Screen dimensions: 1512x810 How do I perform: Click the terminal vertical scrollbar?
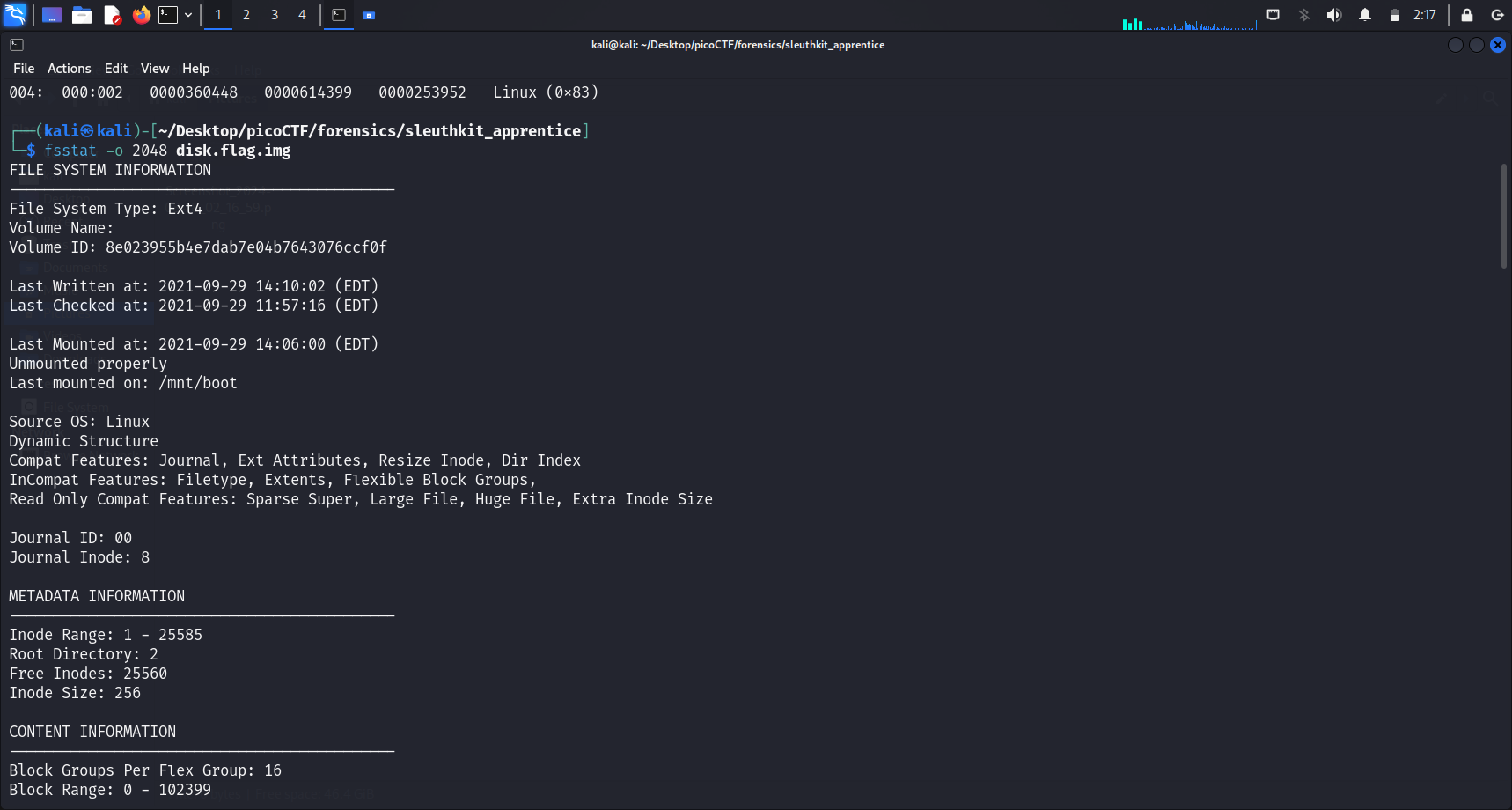tap(1503, 216)
